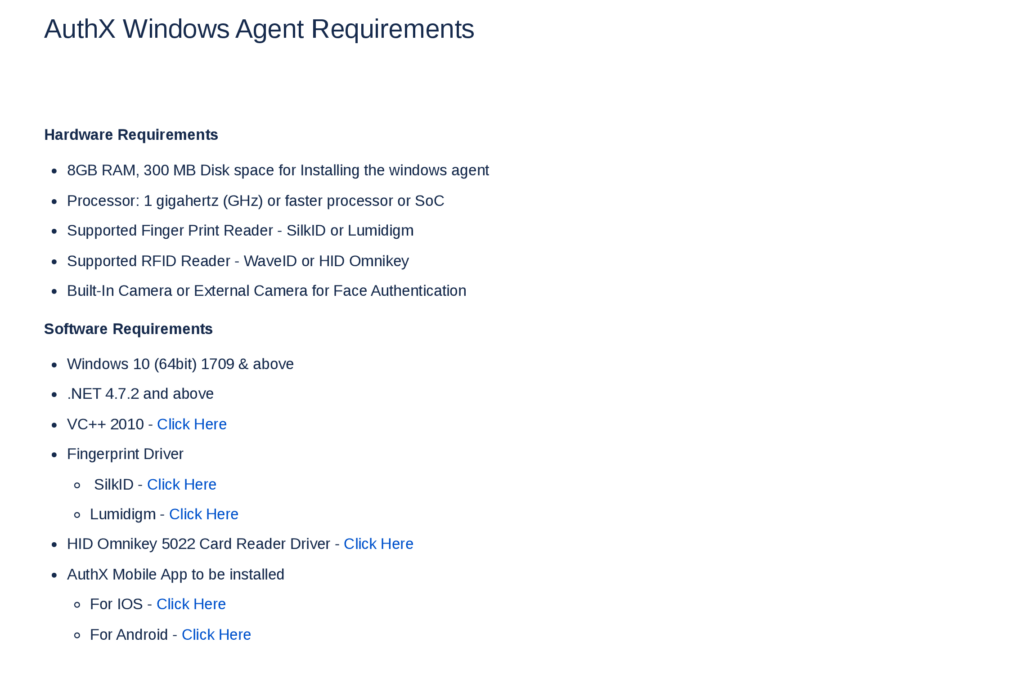The width and height of the screenshot is (1024, 678).
Task: Open the iOS mobile app link
Action: tap(191, 604)
